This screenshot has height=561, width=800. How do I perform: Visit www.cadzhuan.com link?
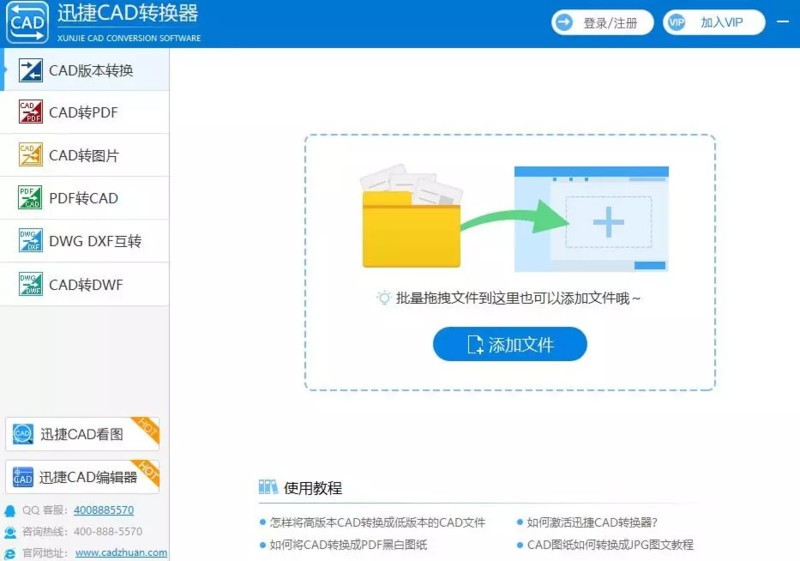(121, 553)
